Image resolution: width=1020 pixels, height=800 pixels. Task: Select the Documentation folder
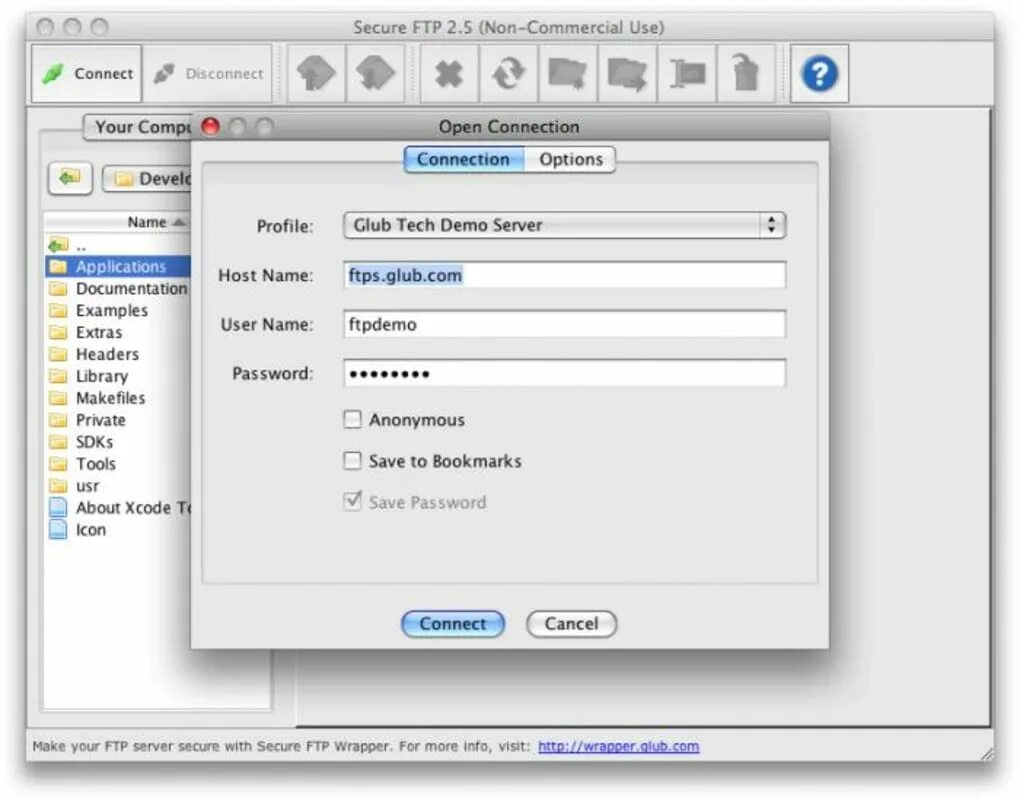117,289
